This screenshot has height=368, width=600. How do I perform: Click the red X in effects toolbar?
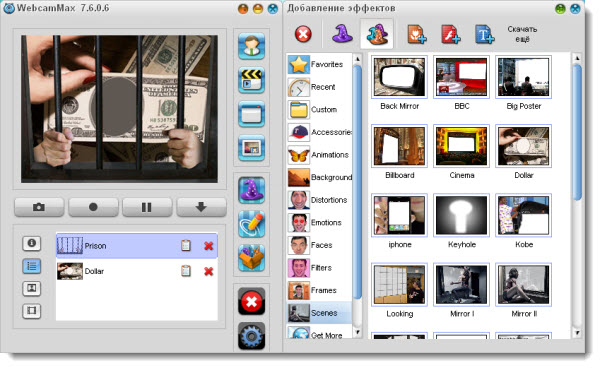[303, 34]
